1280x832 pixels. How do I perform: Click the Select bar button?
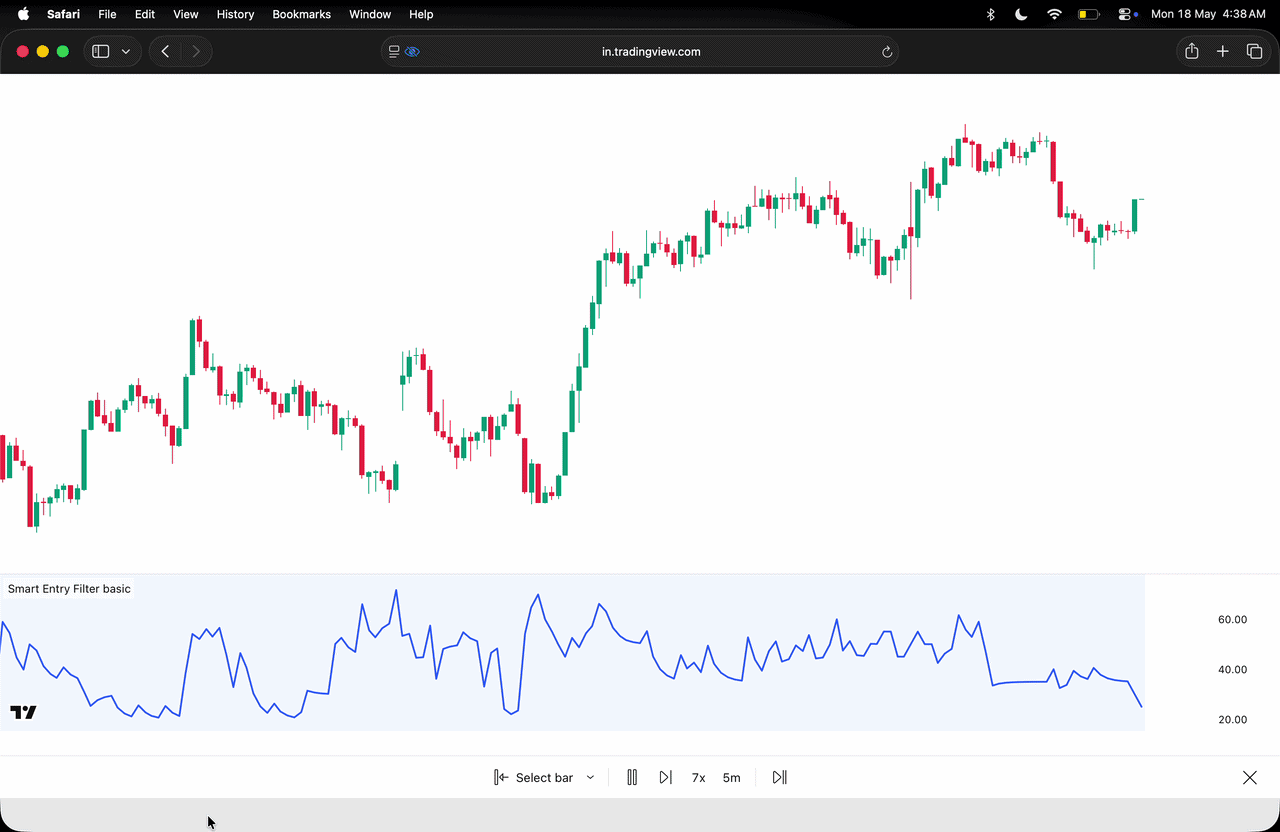click(534, 777)
